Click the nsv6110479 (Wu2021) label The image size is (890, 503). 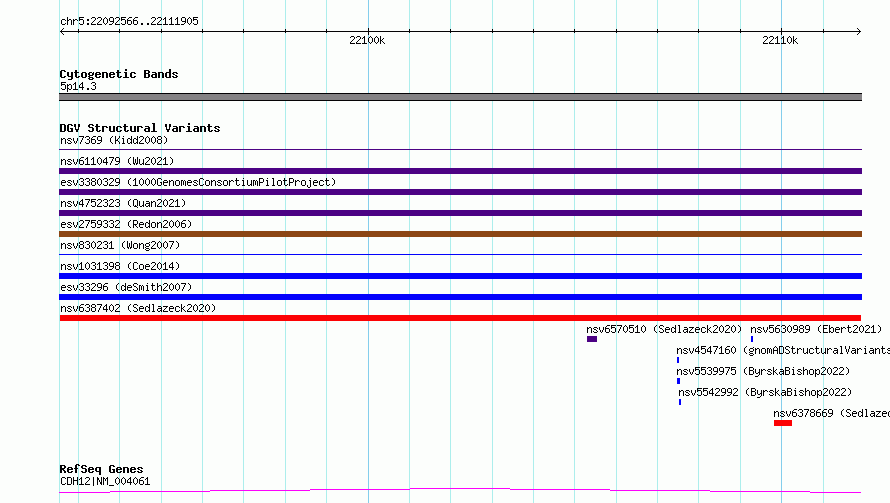[x=117, y=161]
